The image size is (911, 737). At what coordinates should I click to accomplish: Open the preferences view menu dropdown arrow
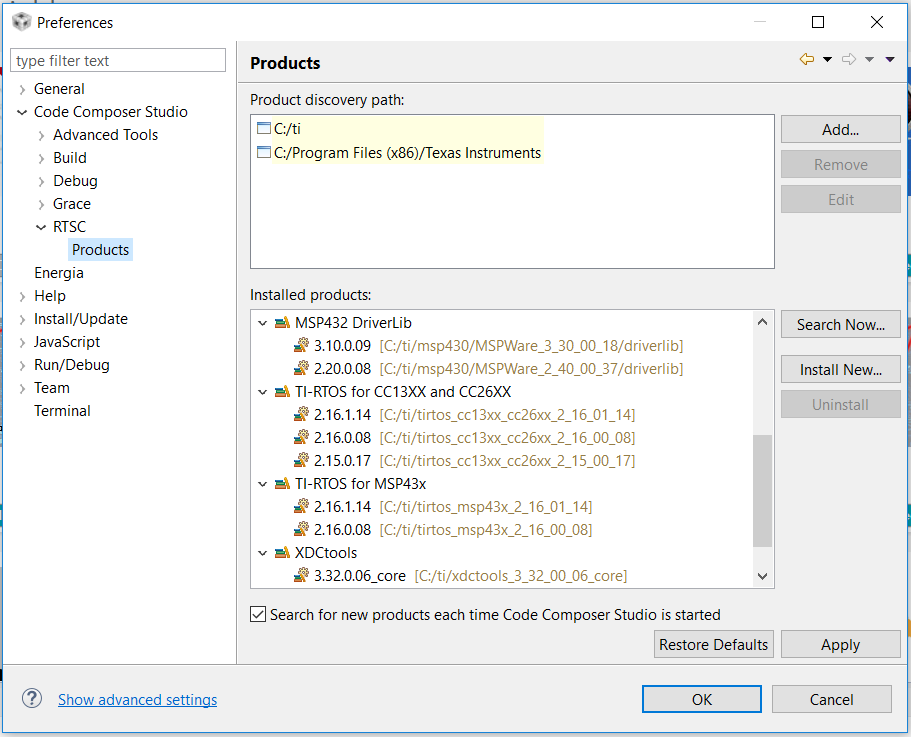[890, 59]
